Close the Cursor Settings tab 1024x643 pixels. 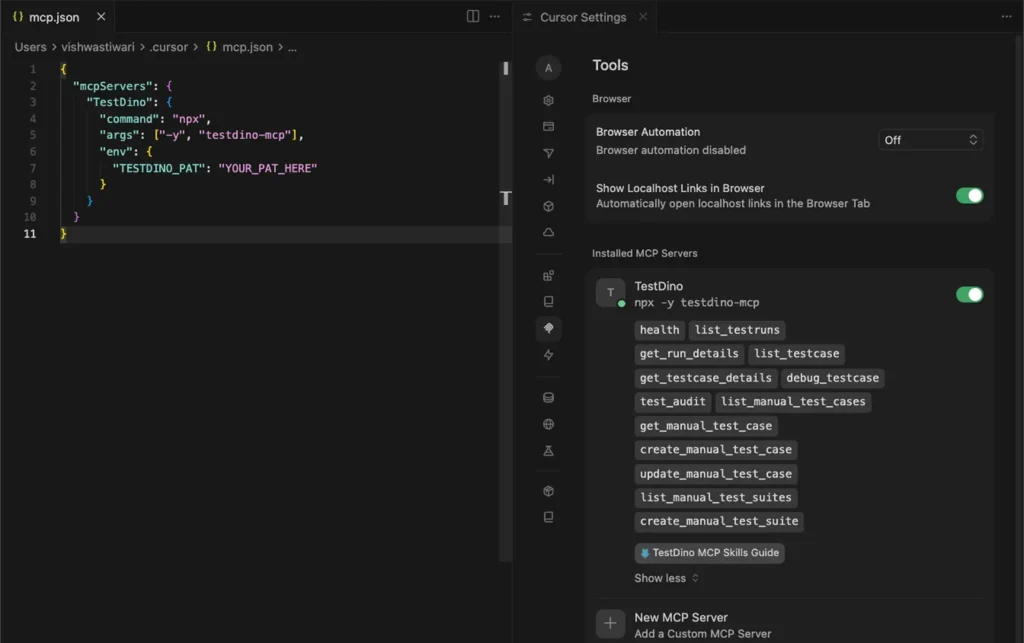(x=643, y=16)
